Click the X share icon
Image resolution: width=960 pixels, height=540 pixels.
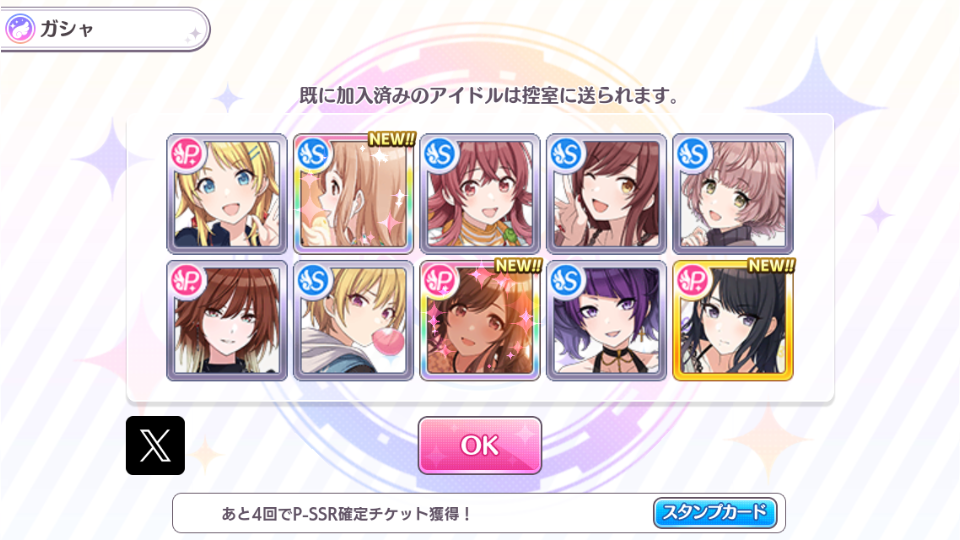(x=156, y=445)
